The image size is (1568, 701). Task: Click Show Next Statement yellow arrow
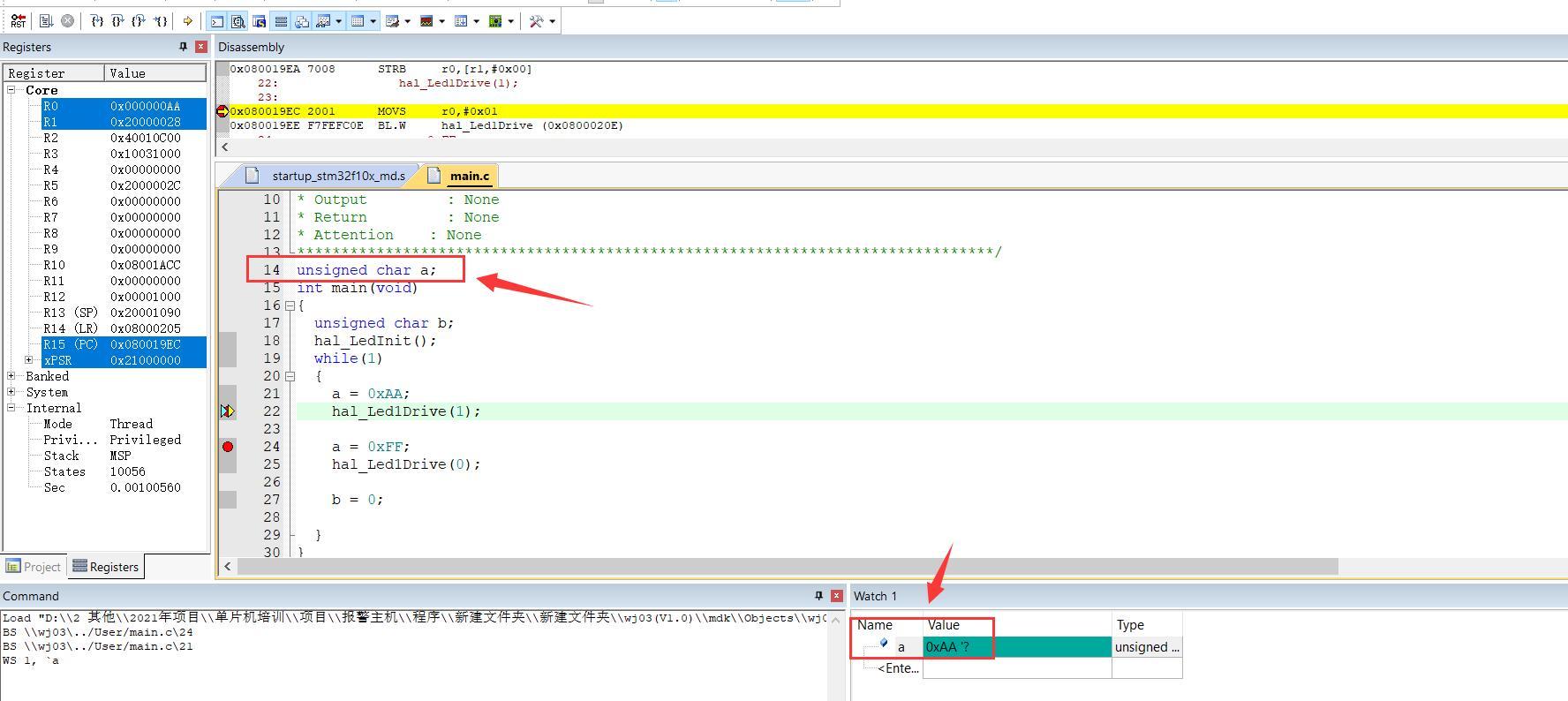(x=187, y=20)
